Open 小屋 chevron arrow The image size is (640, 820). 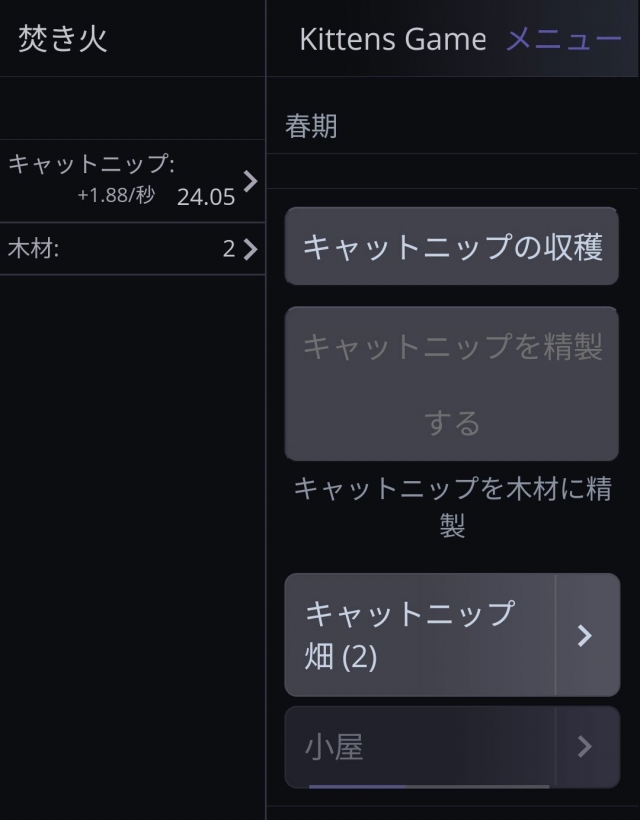(586, 746)
